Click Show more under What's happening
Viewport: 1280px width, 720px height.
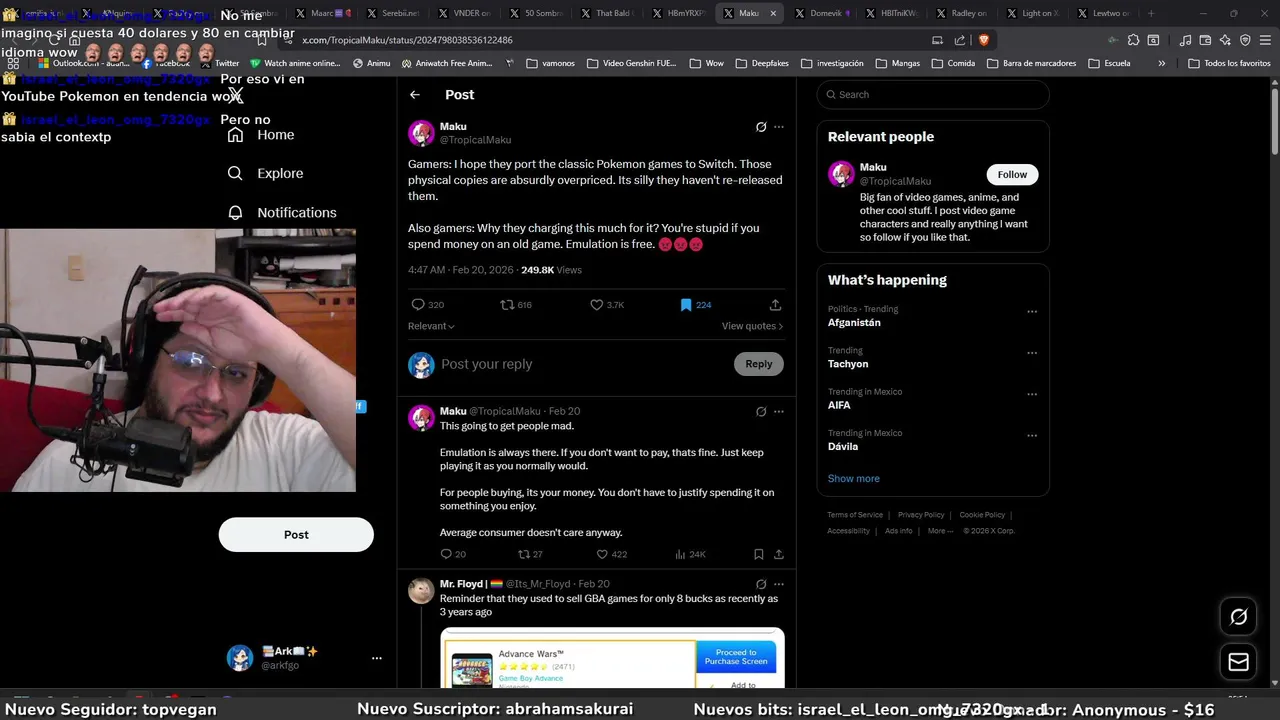(x=854, y=478)
